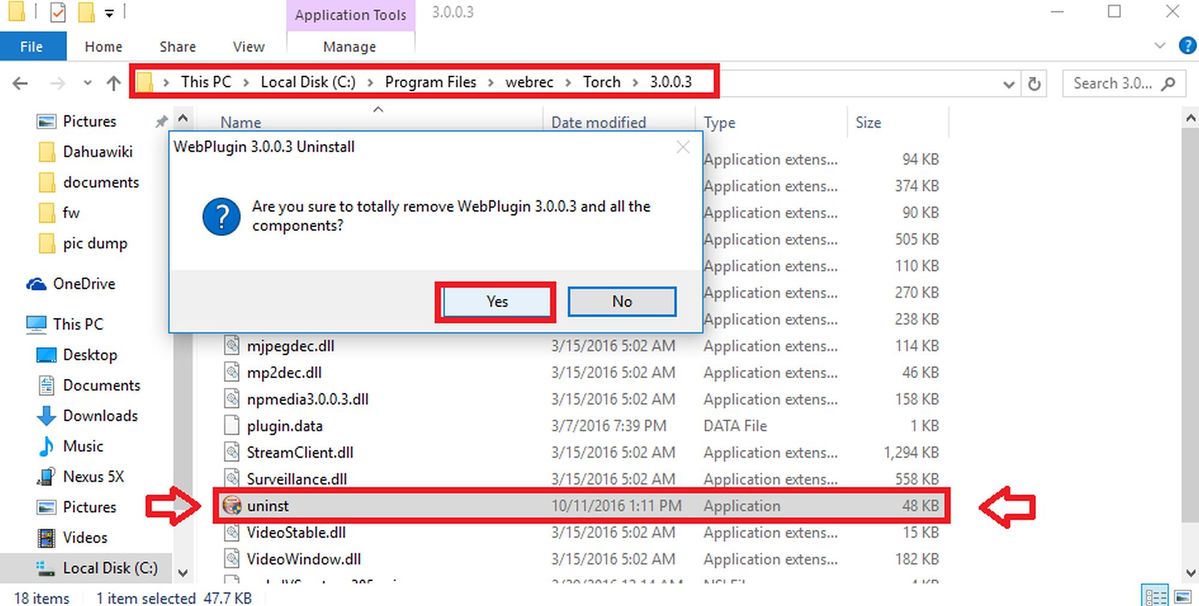Collapse the ribbon with the chevron
The width and height of the screenshot is (1199, 606).
tap(1160, 46)
